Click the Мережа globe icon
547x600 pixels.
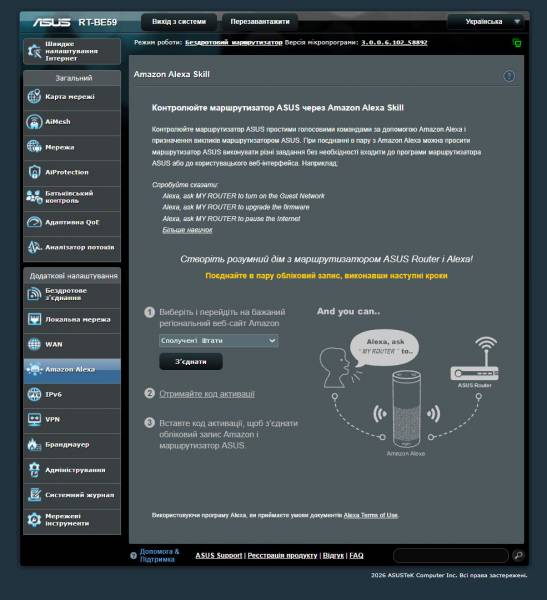(x=34, y=147)
